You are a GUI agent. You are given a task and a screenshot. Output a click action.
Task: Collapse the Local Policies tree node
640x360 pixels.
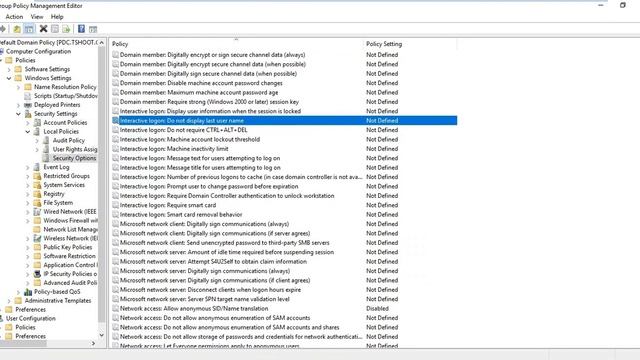tap(27, 131)
